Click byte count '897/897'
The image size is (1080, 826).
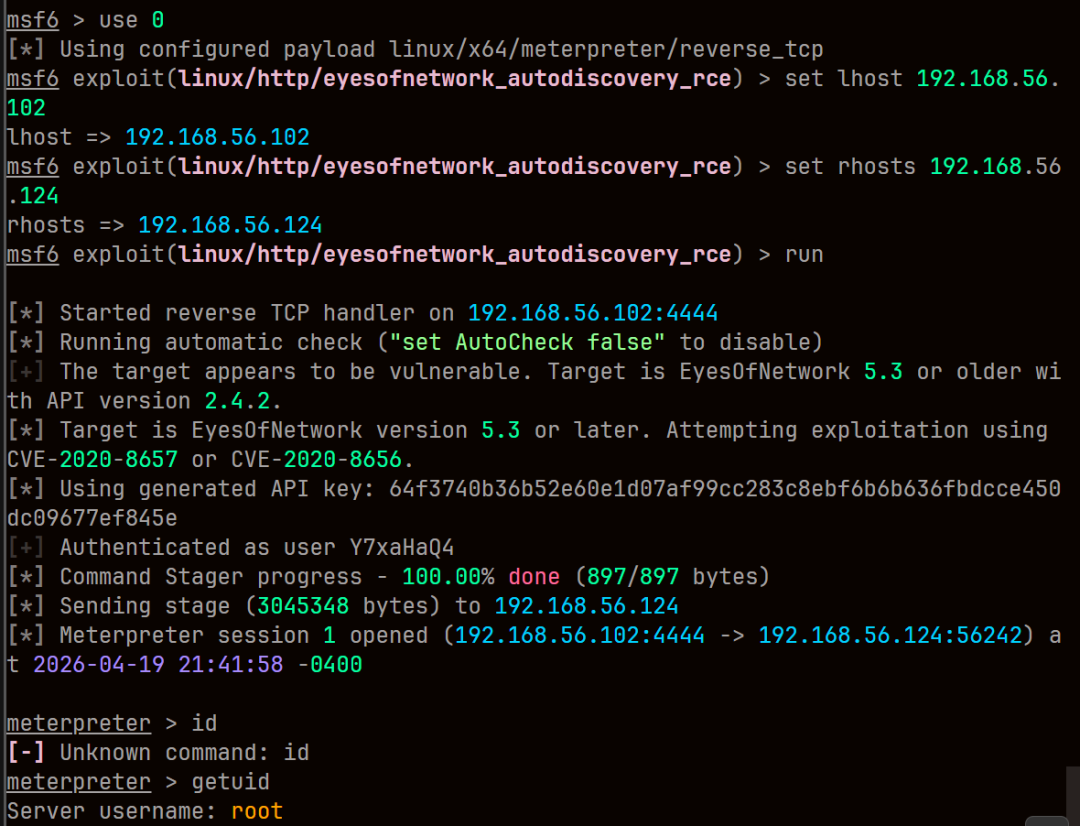pyautogui.click(x=633, y=577)
